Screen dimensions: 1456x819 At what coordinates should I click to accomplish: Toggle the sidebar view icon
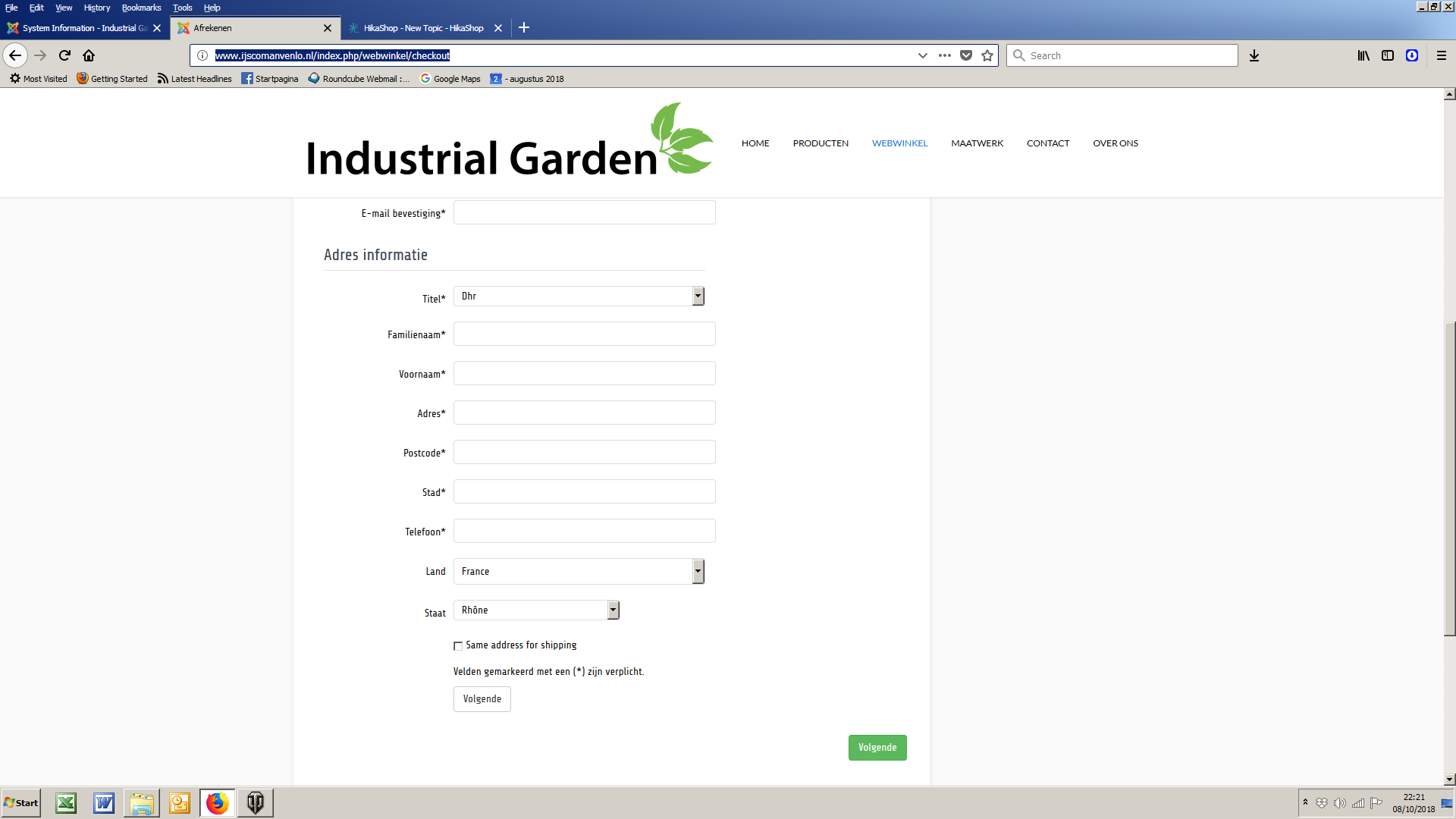click(1388, 55)
